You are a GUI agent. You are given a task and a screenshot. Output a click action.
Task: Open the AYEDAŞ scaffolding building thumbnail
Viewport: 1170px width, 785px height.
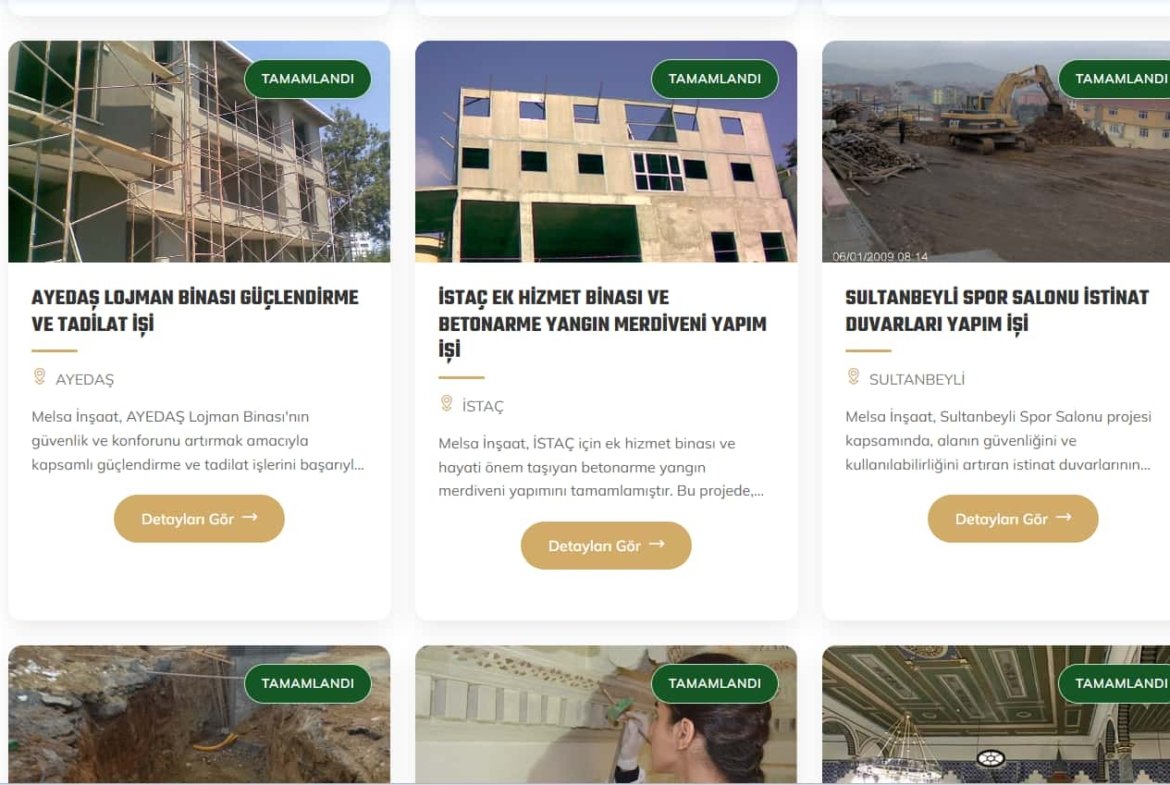point(199,151)
